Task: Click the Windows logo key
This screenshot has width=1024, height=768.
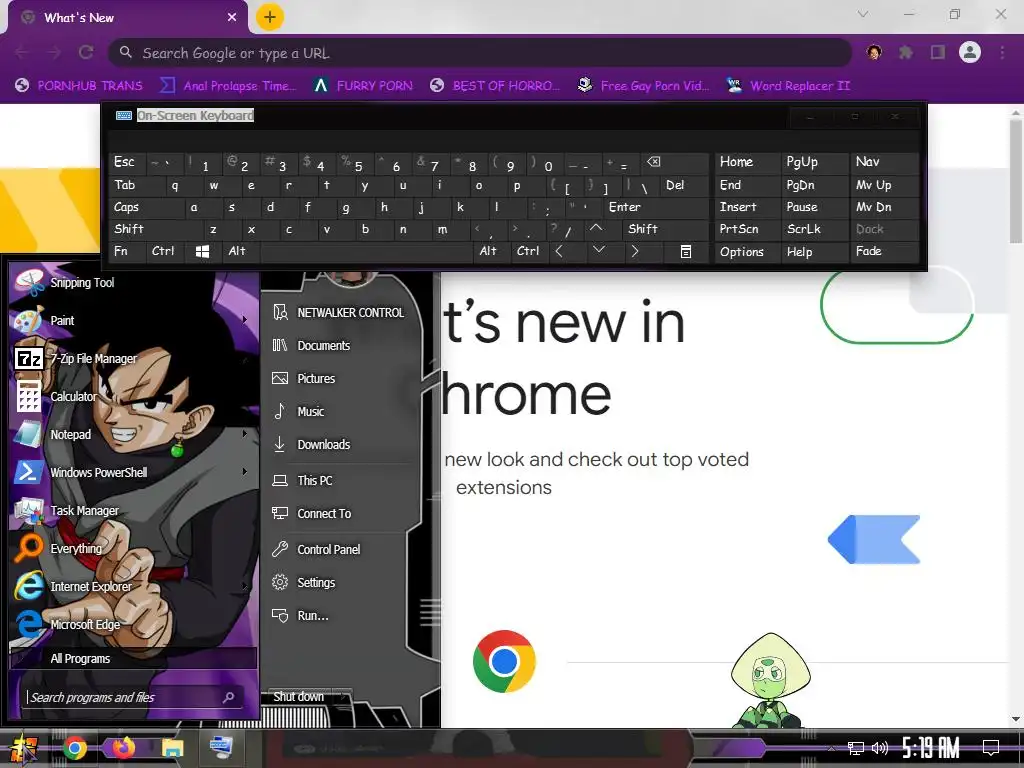Action: point(203,251)
